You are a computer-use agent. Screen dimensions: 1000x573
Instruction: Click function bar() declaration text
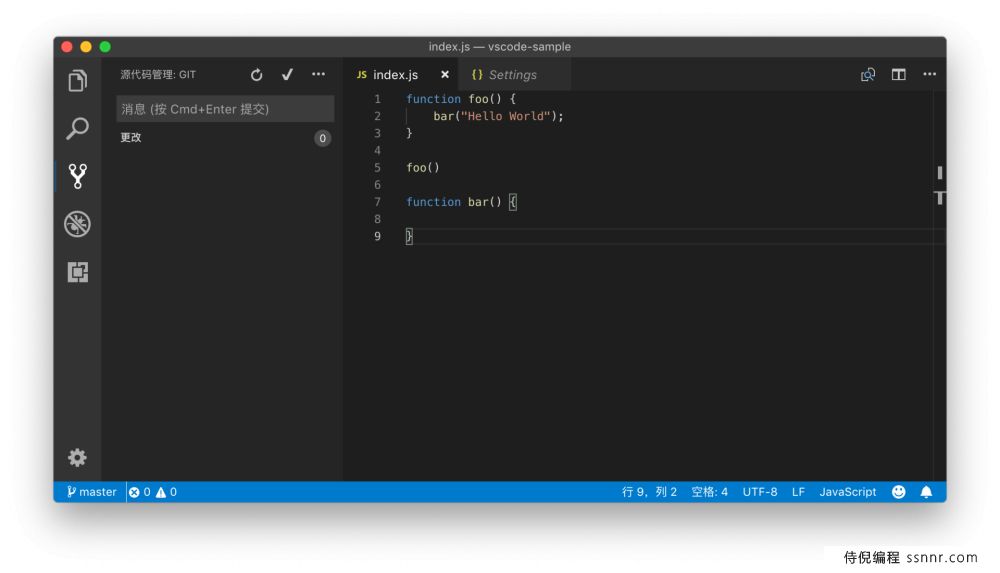pos(453,202)
